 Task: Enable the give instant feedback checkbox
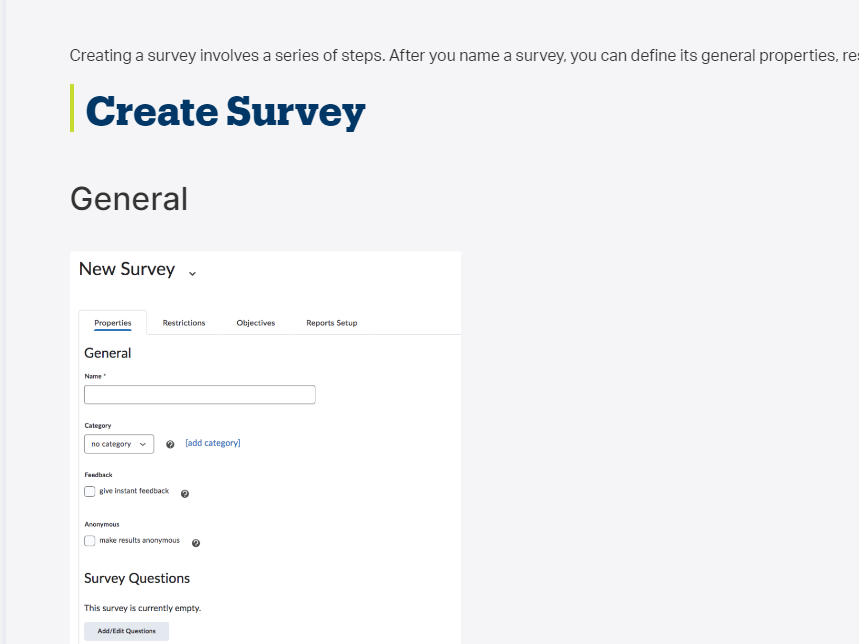click(x=90, y=491)
